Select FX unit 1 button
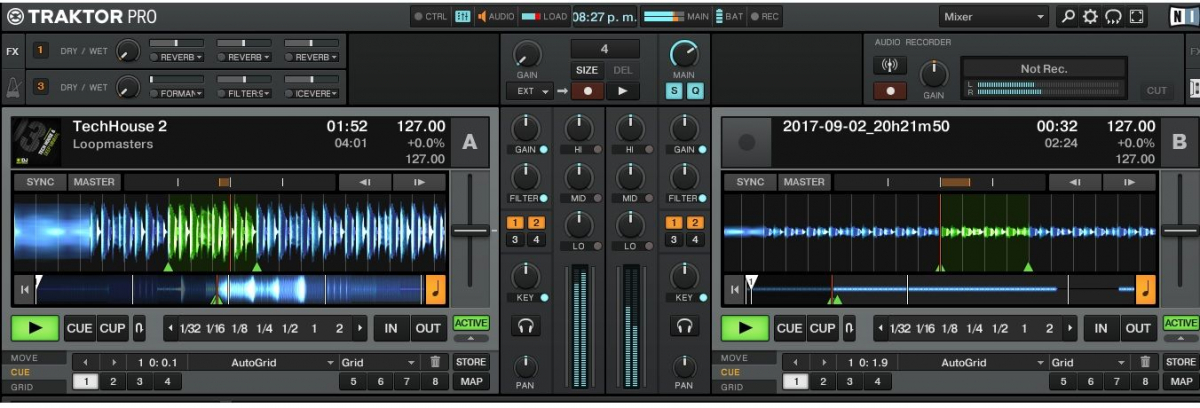 (x=41, y=50)
